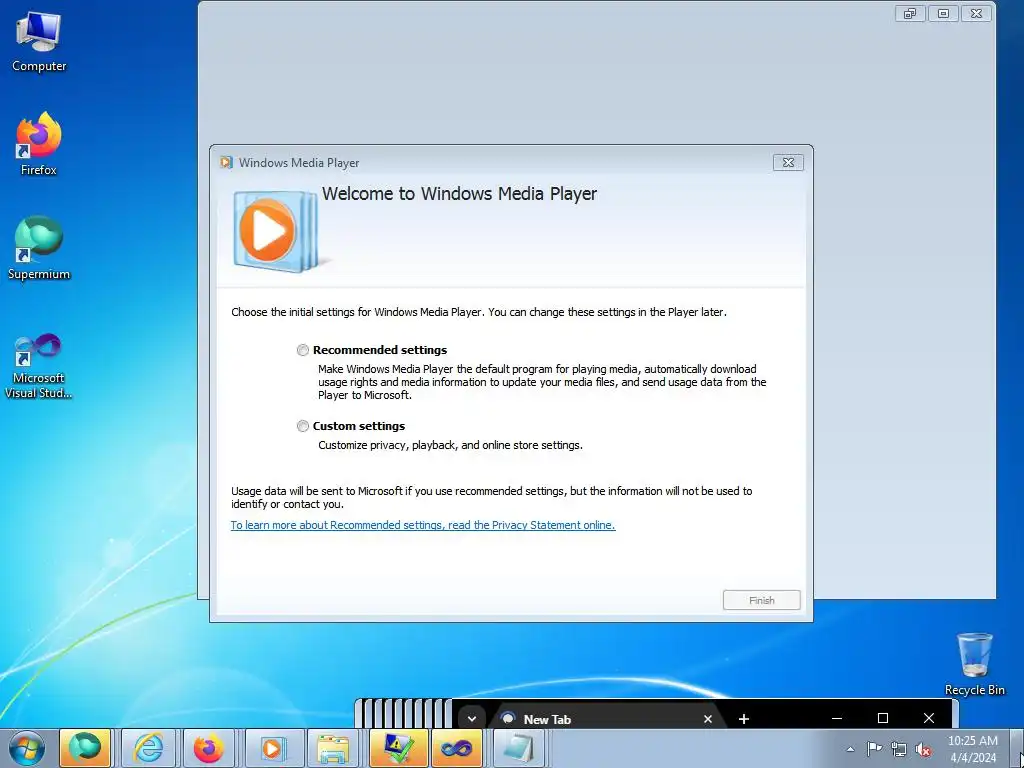Click Firefox icon in the taskbar
The width and height of the screenshot is (1024, 768).
[208, 748]
